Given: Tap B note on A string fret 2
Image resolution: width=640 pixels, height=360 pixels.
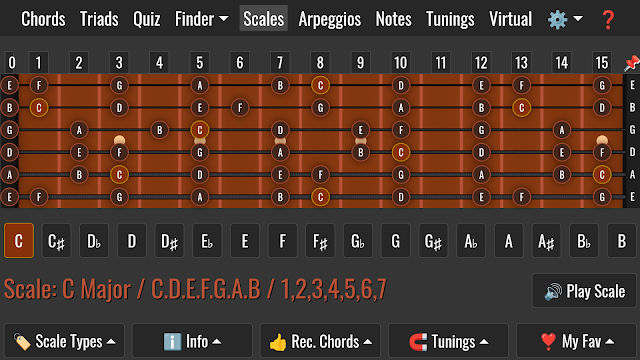Looking at the screenshot, I should (79, 175).
